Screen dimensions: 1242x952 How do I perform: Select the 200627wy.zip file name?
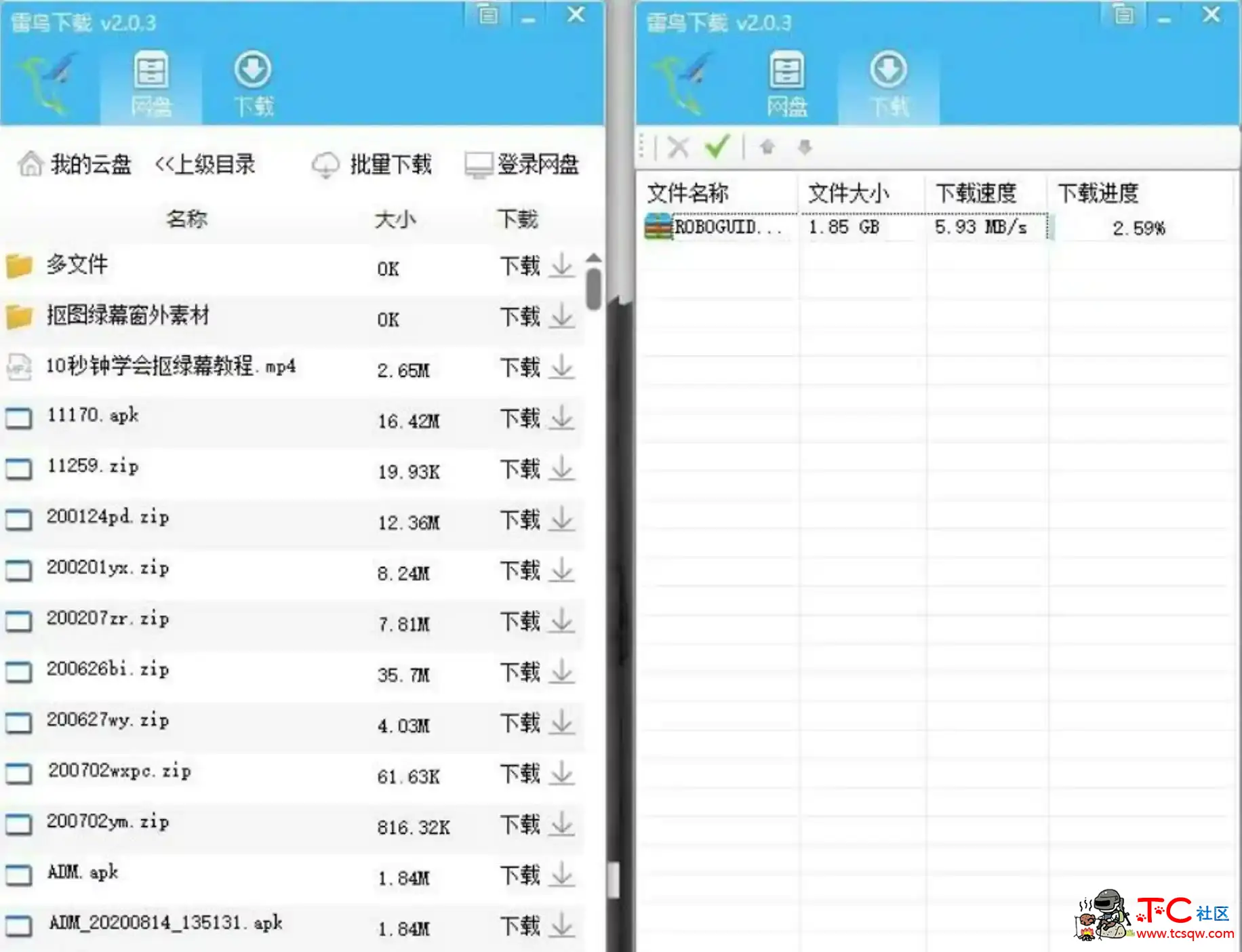click(x=107, y=720)
